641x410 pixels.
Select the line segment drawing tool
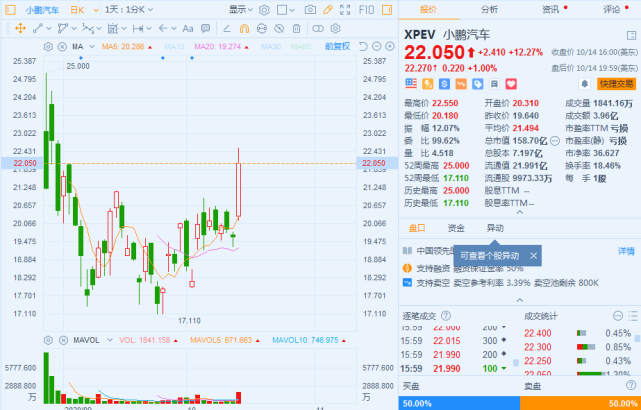[x=38, y=28]
